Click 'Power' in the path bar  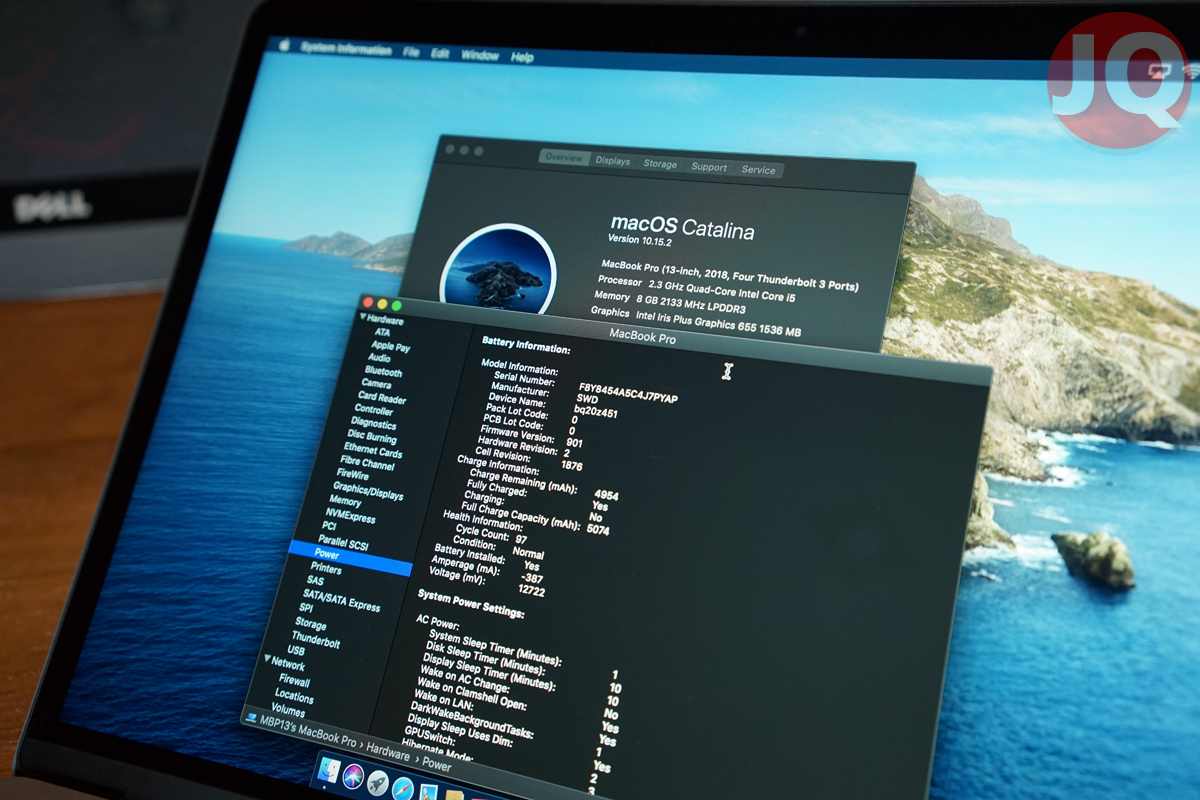tap(436, 765)
